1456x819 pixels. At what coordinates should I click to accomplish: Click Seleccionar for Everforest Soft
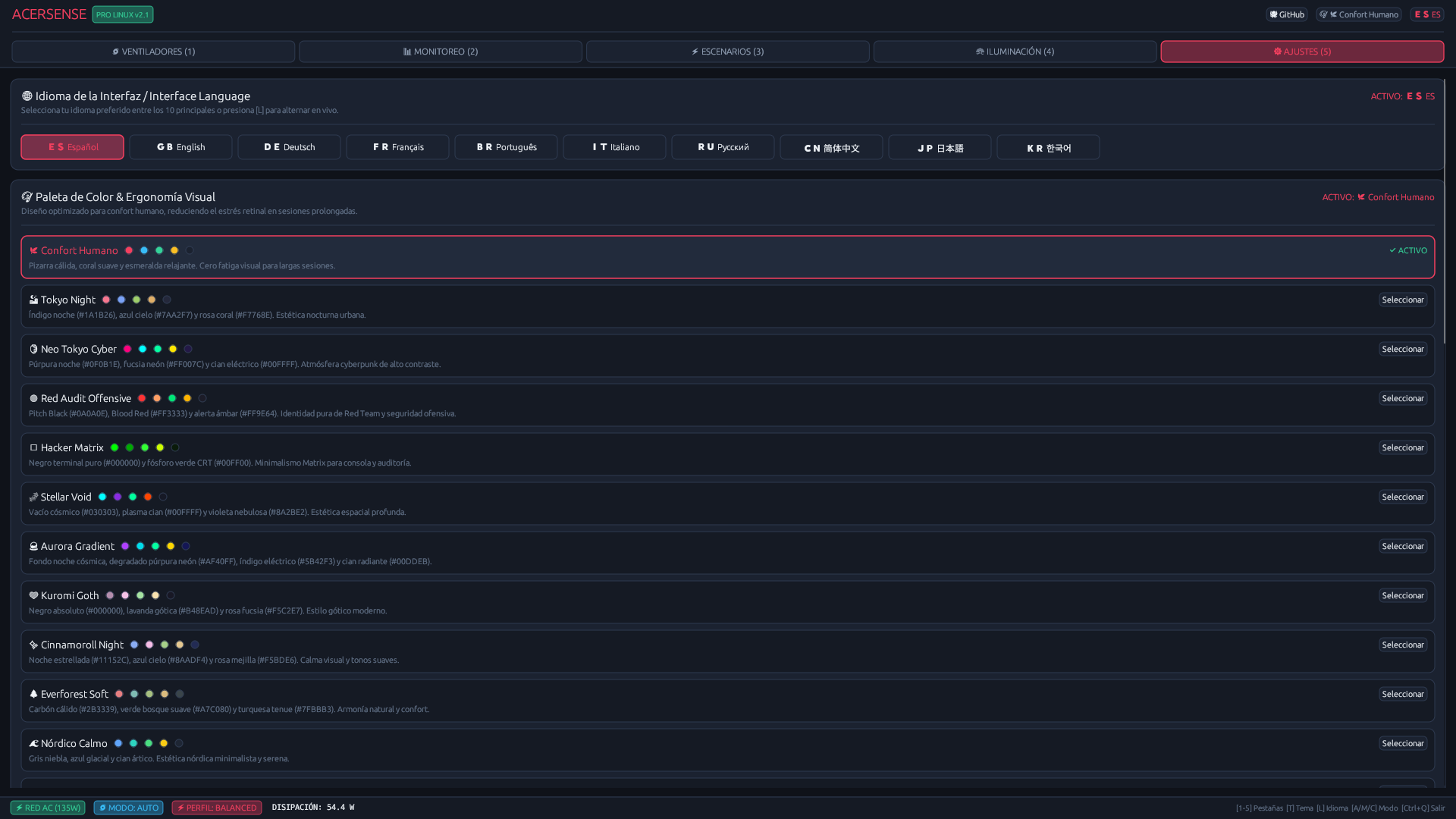pos(1402,694)
